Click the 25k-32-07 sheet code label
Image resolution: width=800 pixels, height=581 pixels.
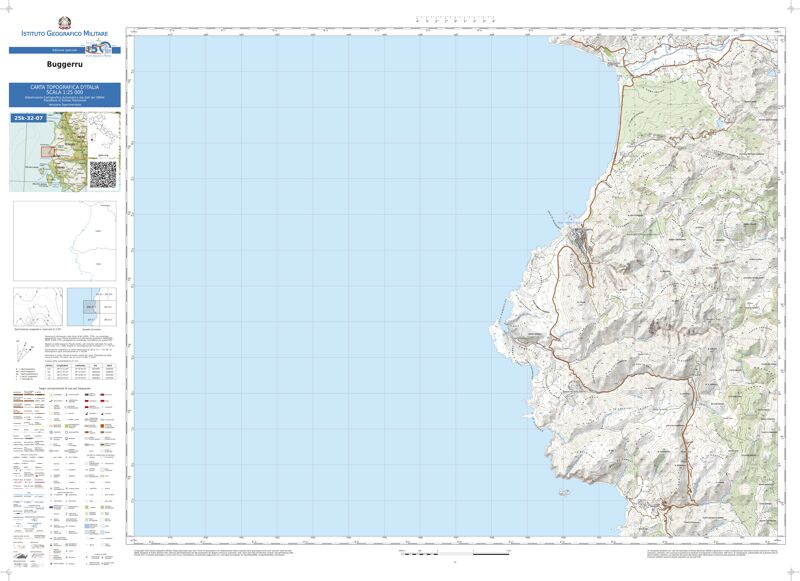29,118
